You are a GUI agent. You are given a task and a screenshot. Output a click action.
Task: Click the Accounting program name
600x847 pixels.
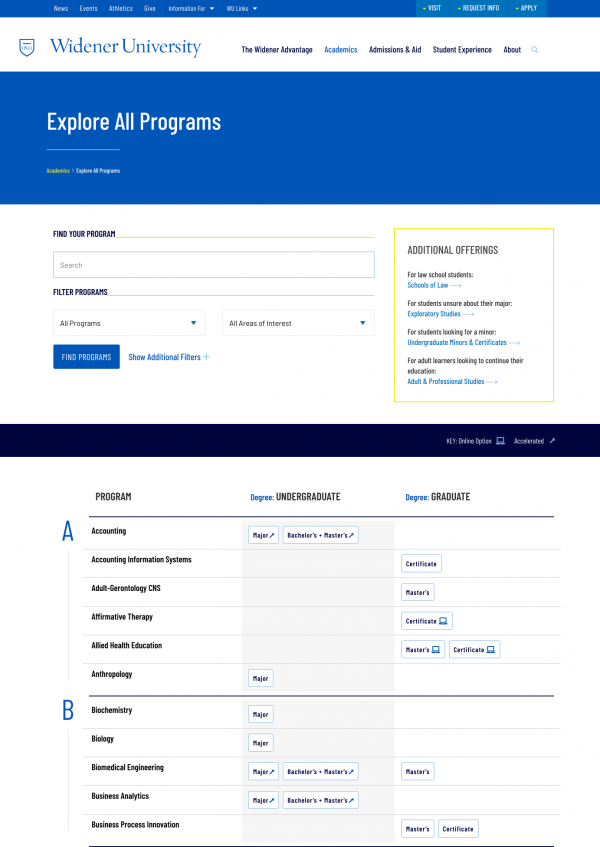109,531
